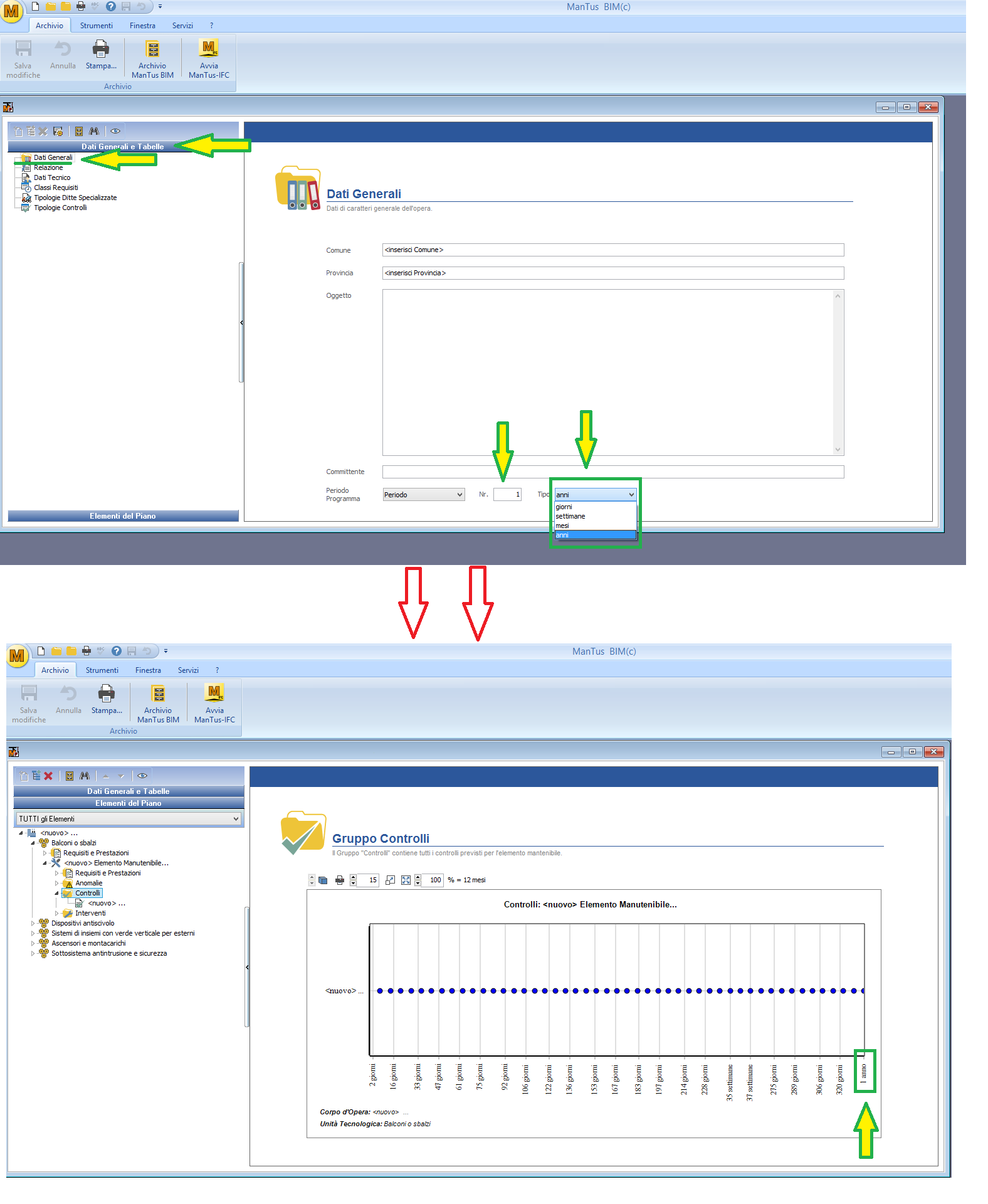988x1204 pixels.
Task: Click binoculars search icon in upper panel toolbar
Action: point(94,131)
